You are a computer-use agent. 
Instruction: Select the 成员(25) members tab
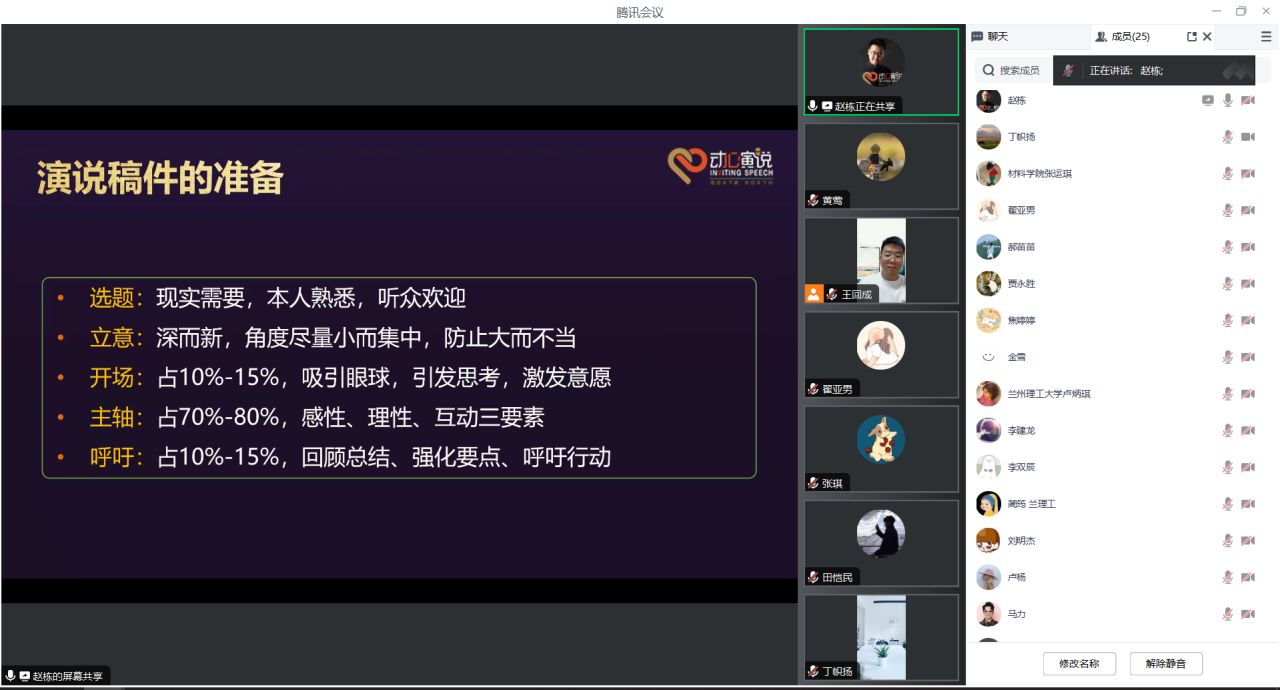coord(1123,37)
